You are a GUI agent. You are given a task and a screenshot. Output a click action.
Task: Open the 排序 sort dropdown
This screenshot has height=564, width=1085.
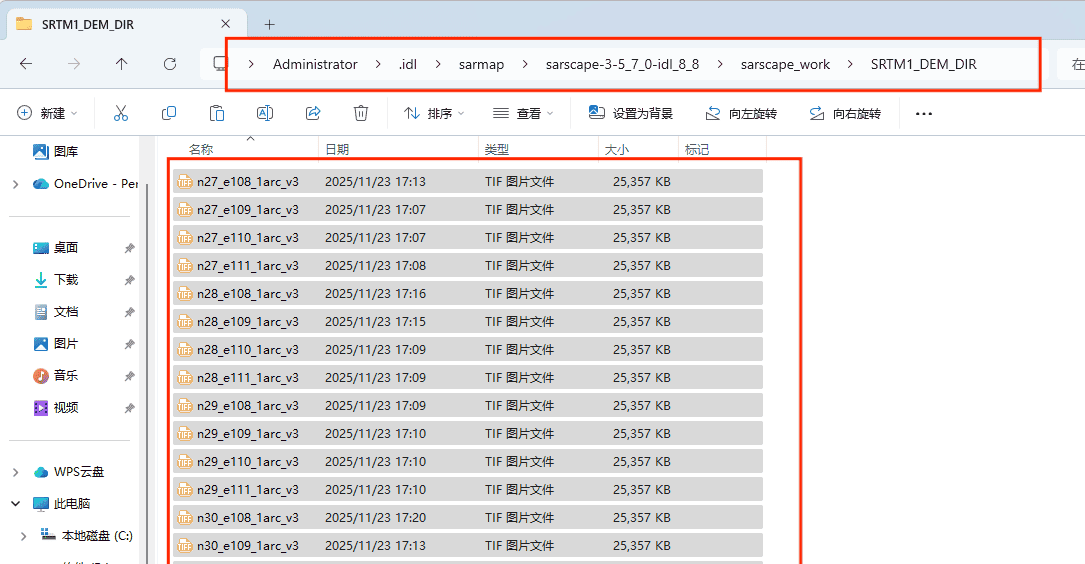coord(435,113)
